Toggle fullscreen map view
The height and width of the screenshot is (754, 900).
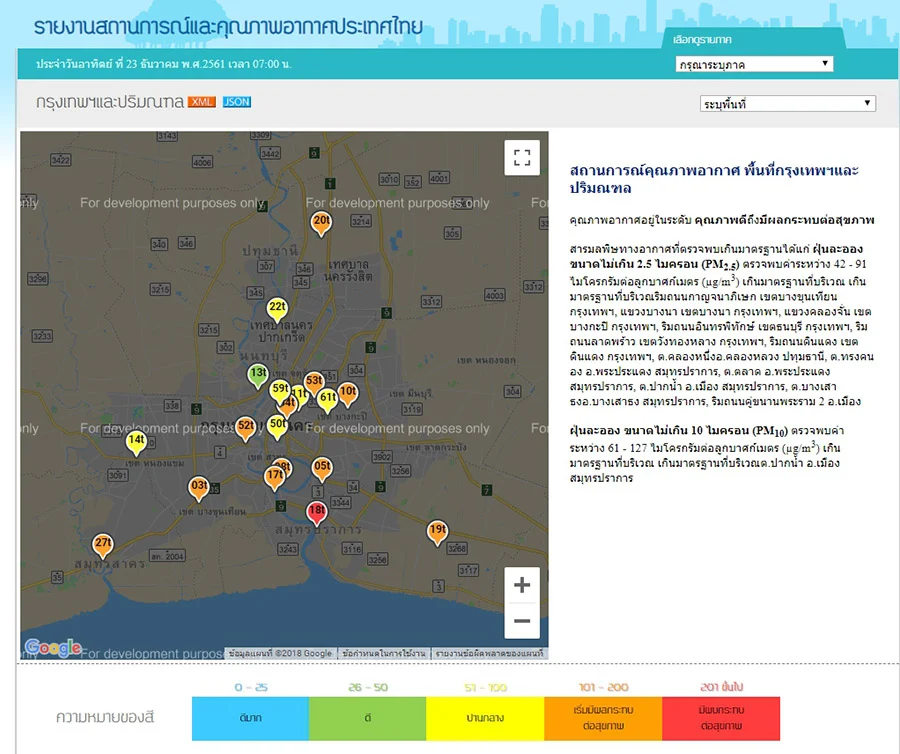click(x=522, y=157)
